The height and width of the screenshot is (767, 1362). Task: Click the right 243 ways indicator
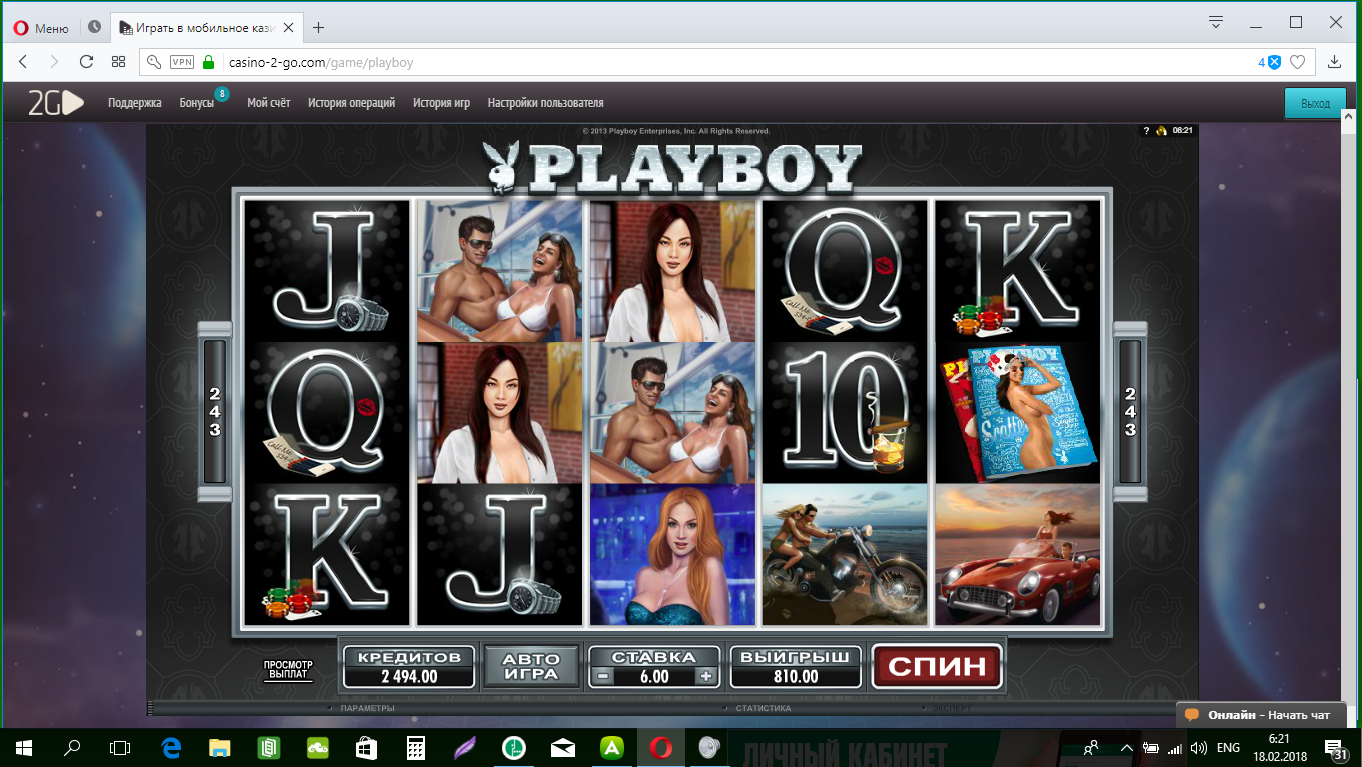coord(1130,412)
